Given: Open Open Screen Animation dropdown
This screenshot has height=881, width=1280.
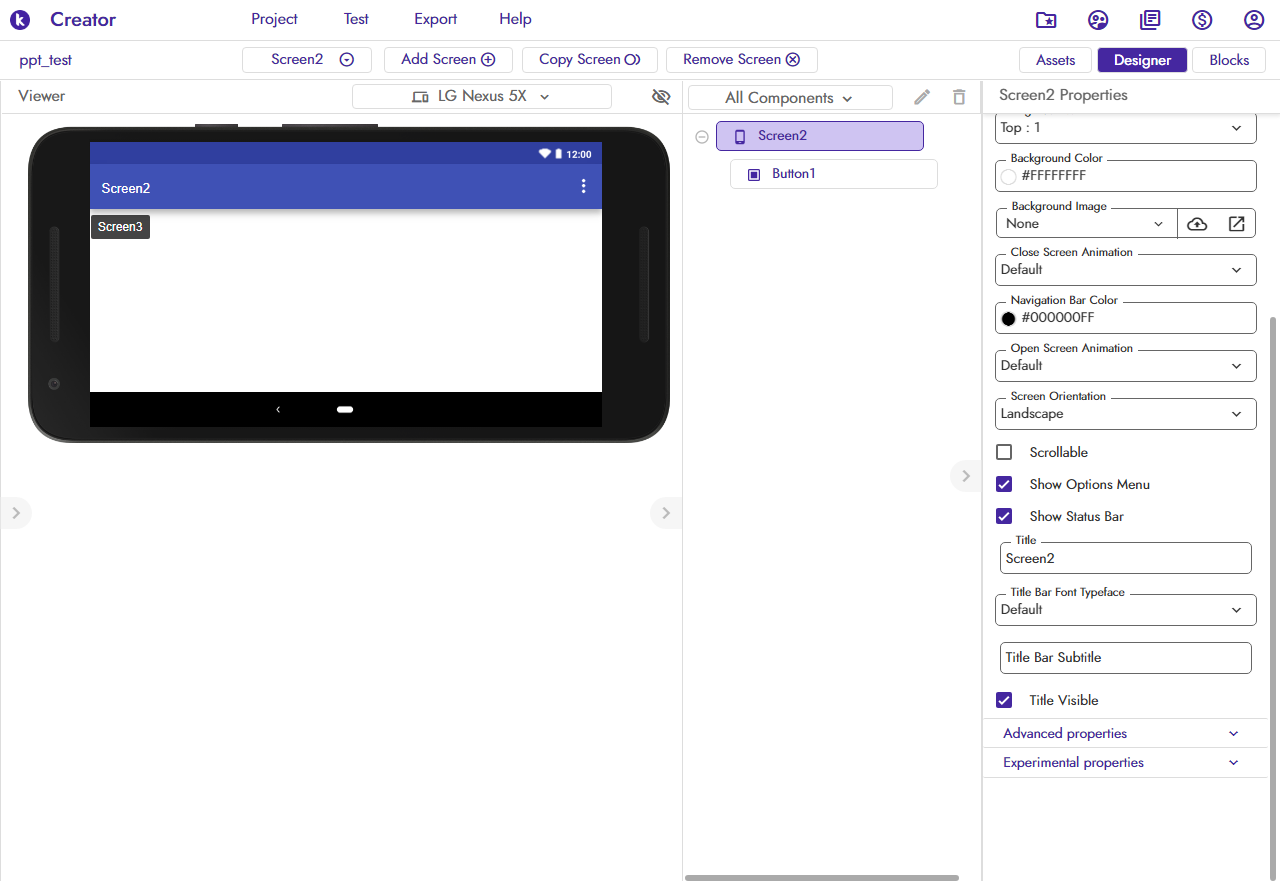Looking at the screenshot, I should coord(1126,366).
